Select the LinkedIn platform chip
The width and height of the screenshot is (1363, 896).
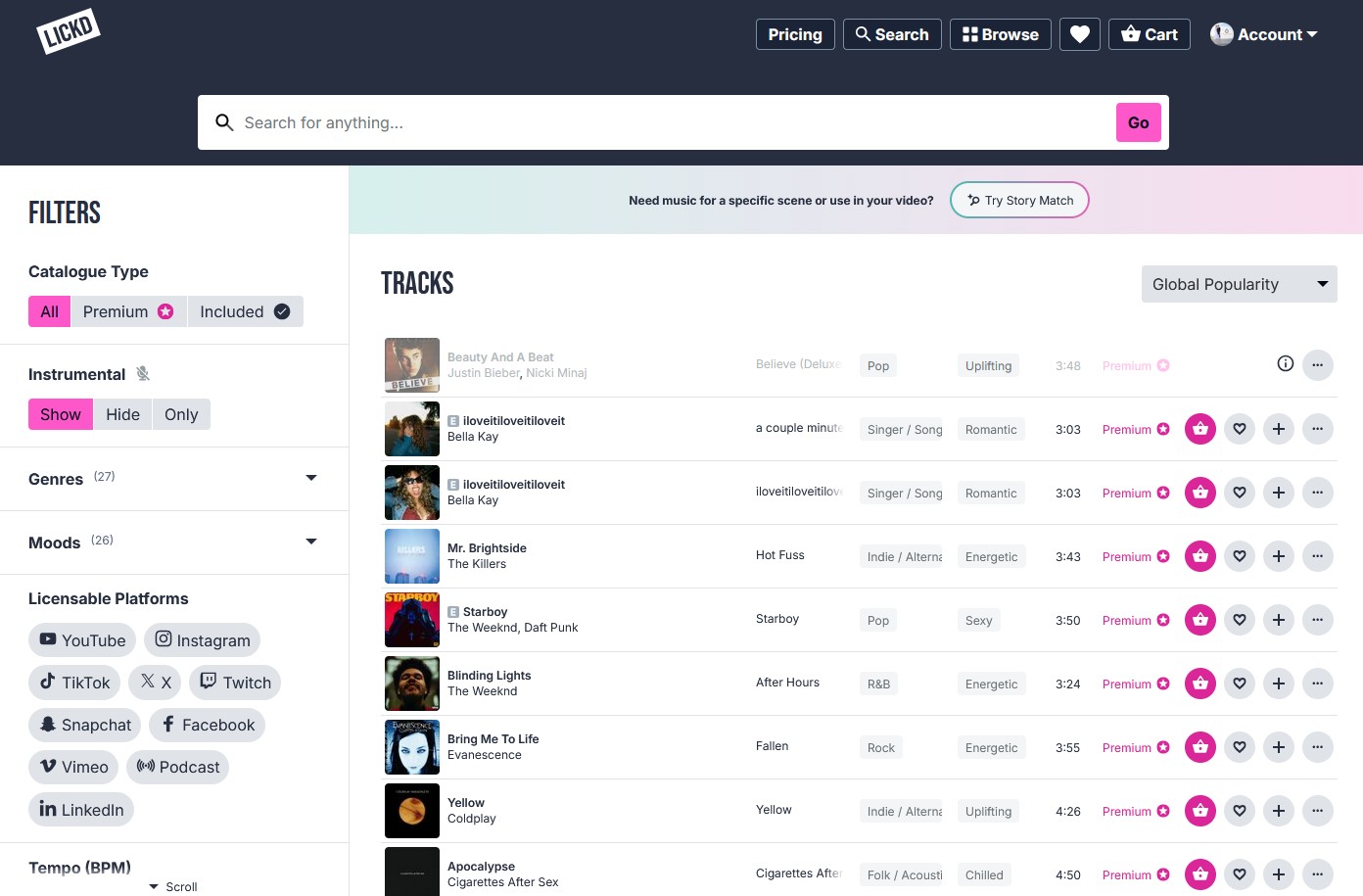point(81,809)
